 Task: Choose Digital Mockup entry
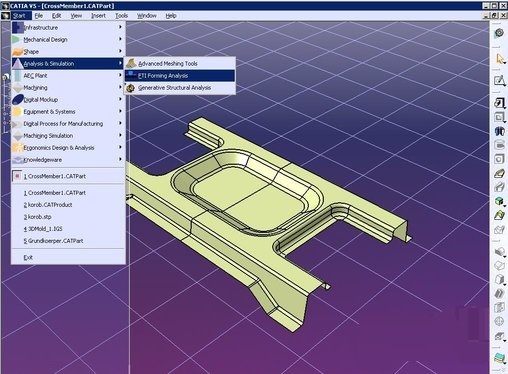tap(68, 99)
